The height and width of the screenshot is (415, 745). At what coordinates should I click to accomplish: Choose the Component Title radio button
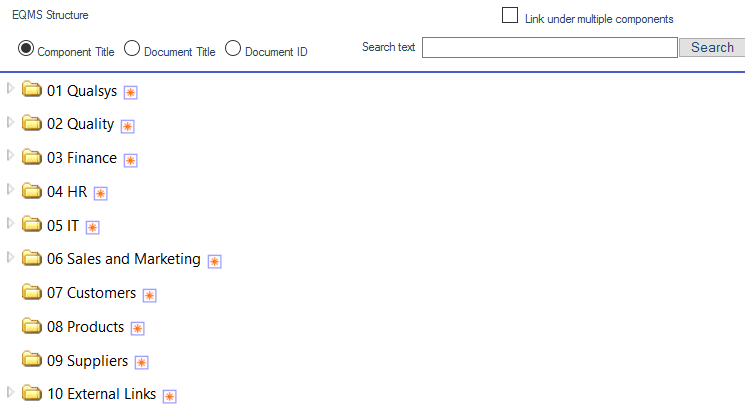26,48
